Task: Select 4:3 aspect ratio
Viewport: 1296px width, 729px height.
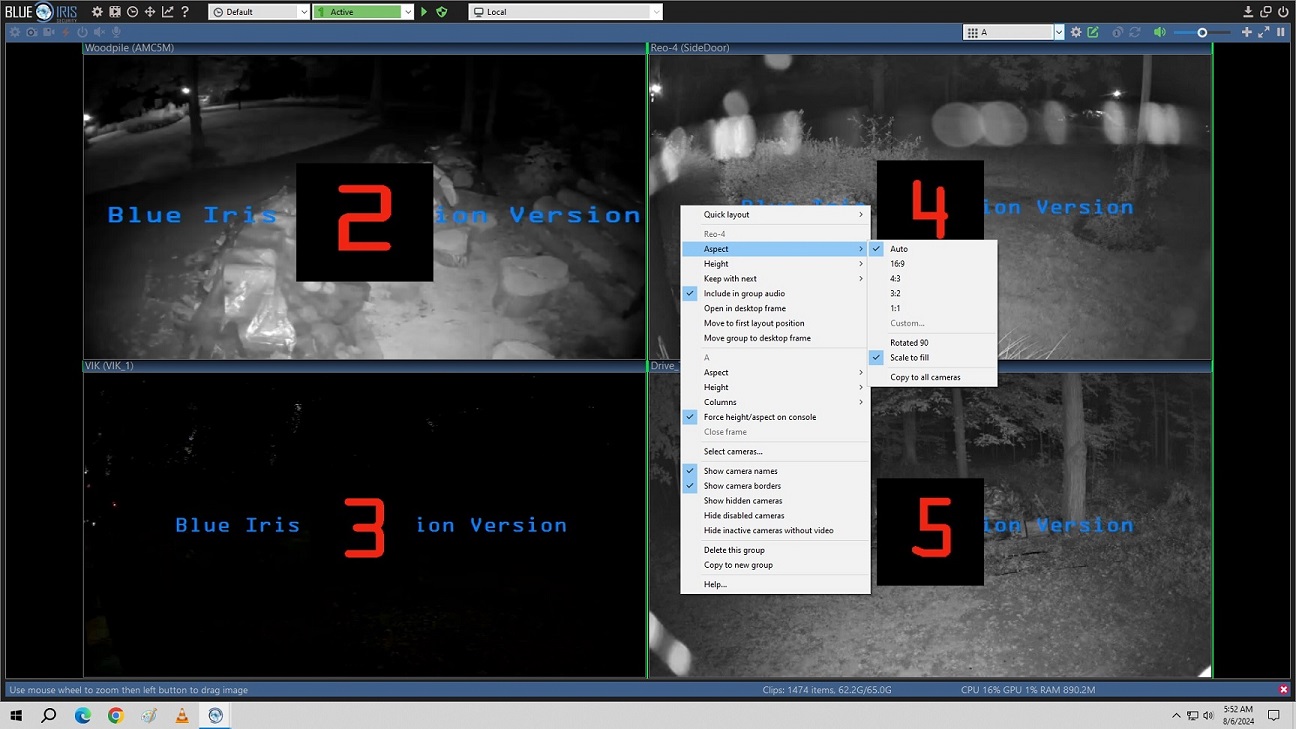Action: [933, 279]
